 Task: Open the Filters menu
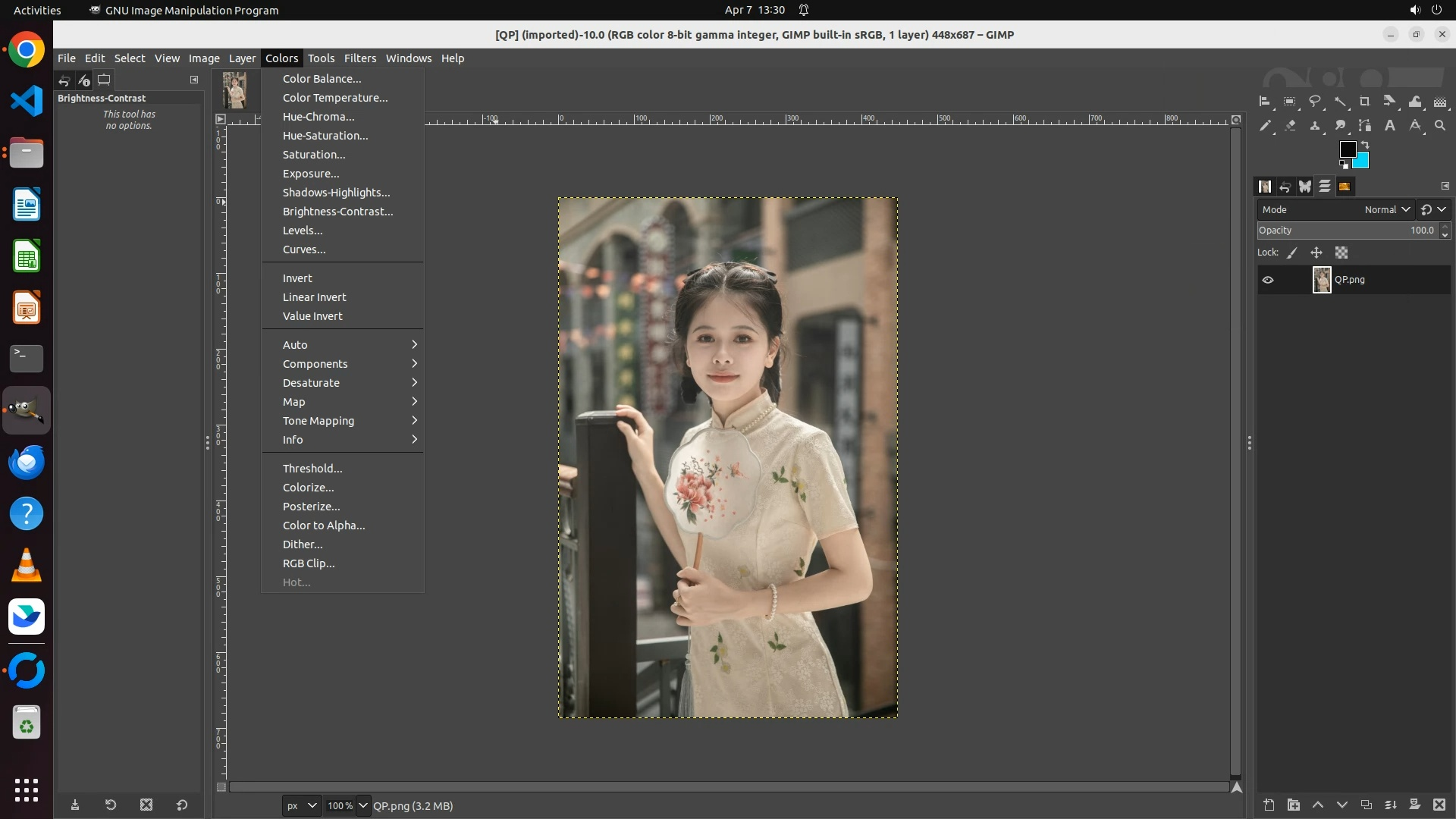(x=359, y=58)
